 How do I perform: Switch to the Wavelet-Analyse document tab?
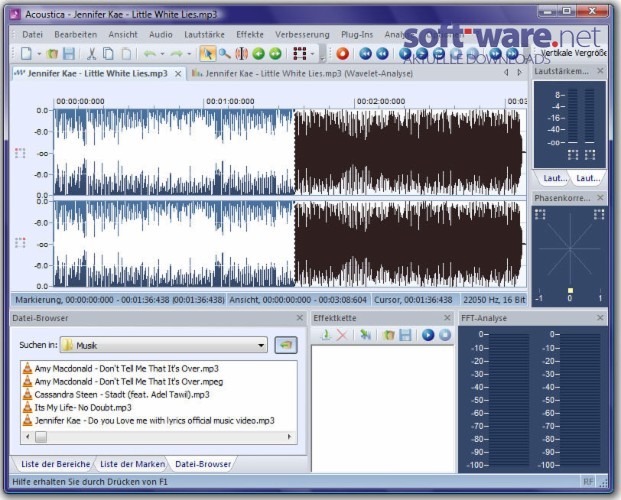pyautogui.click(x=302, y=73)
